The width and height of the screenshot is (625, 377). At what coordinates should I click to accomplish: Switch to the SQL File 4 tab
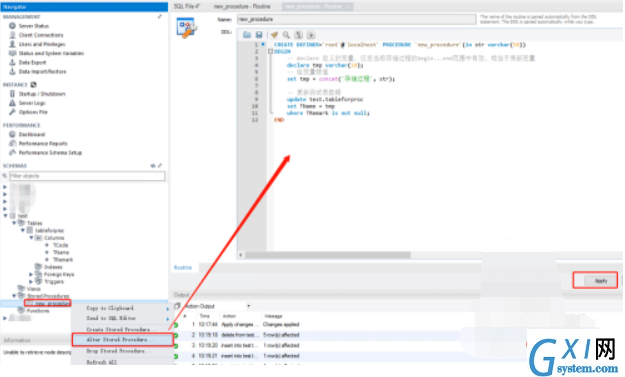coord(187,6)
